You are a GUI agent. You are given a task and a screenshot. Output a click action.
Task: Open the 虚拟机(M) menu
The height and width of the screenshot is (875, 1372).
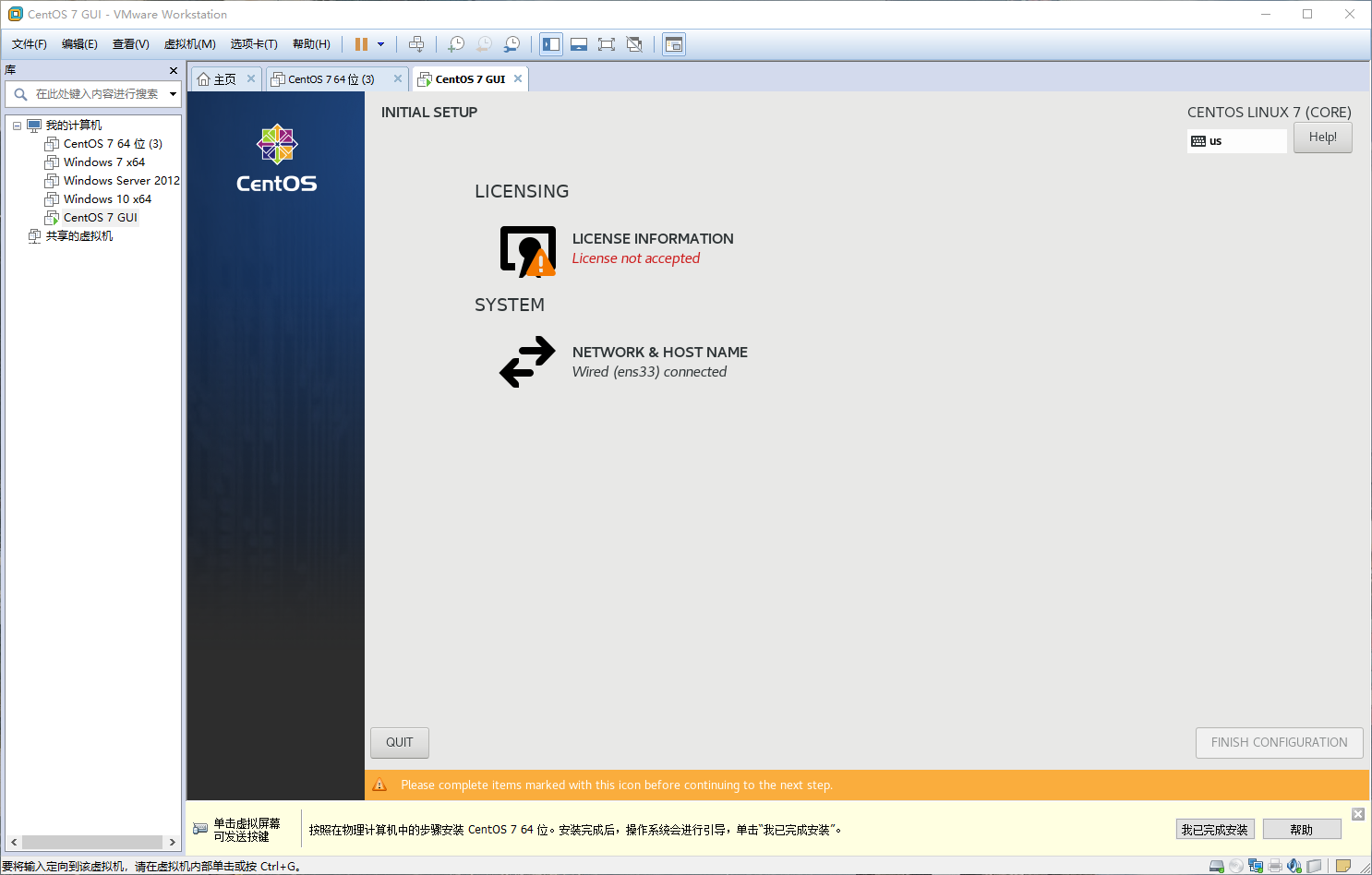[x=189, y=44]
